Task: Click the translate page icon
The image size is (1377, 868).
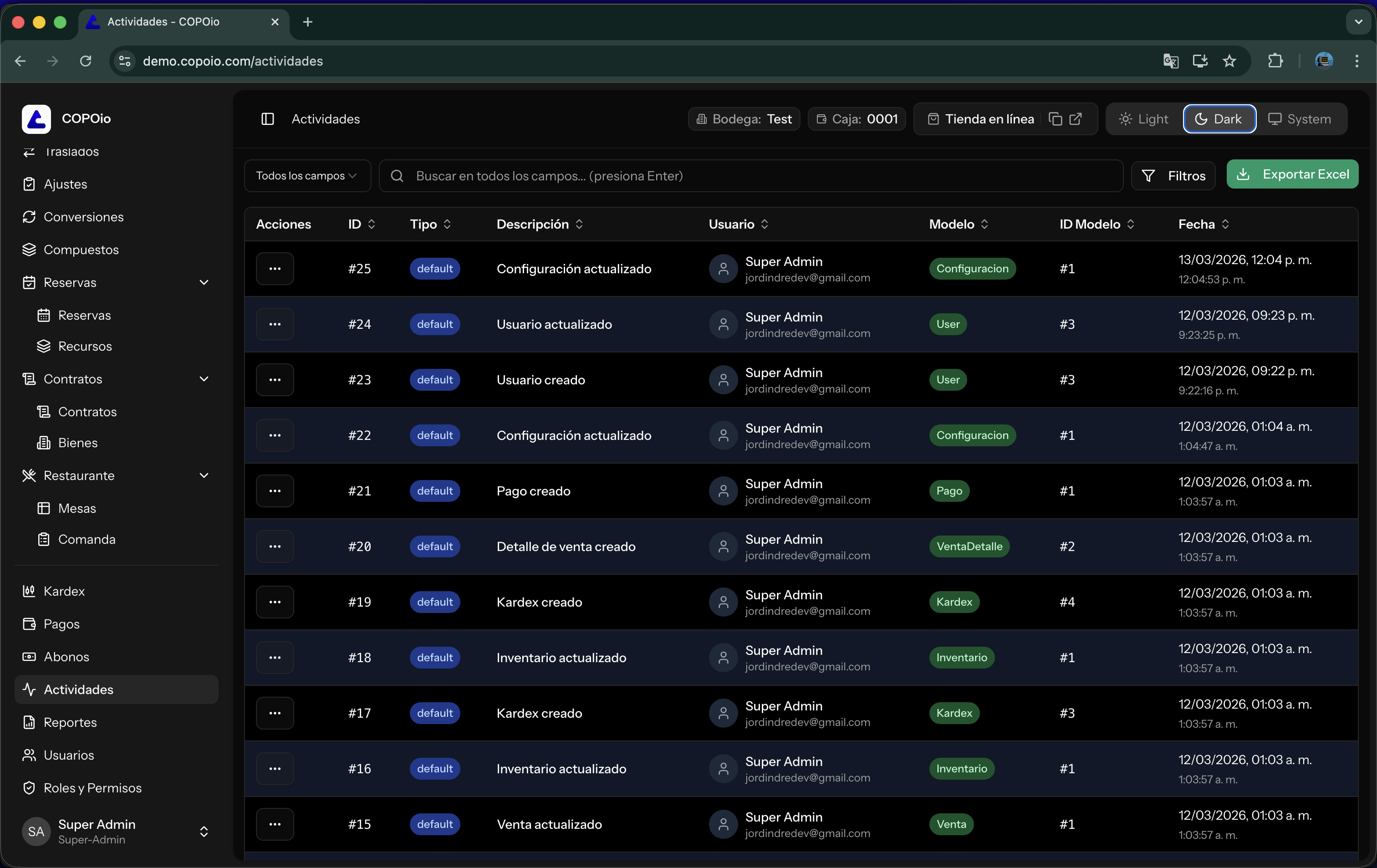Action: click(x=1171, y=61)
